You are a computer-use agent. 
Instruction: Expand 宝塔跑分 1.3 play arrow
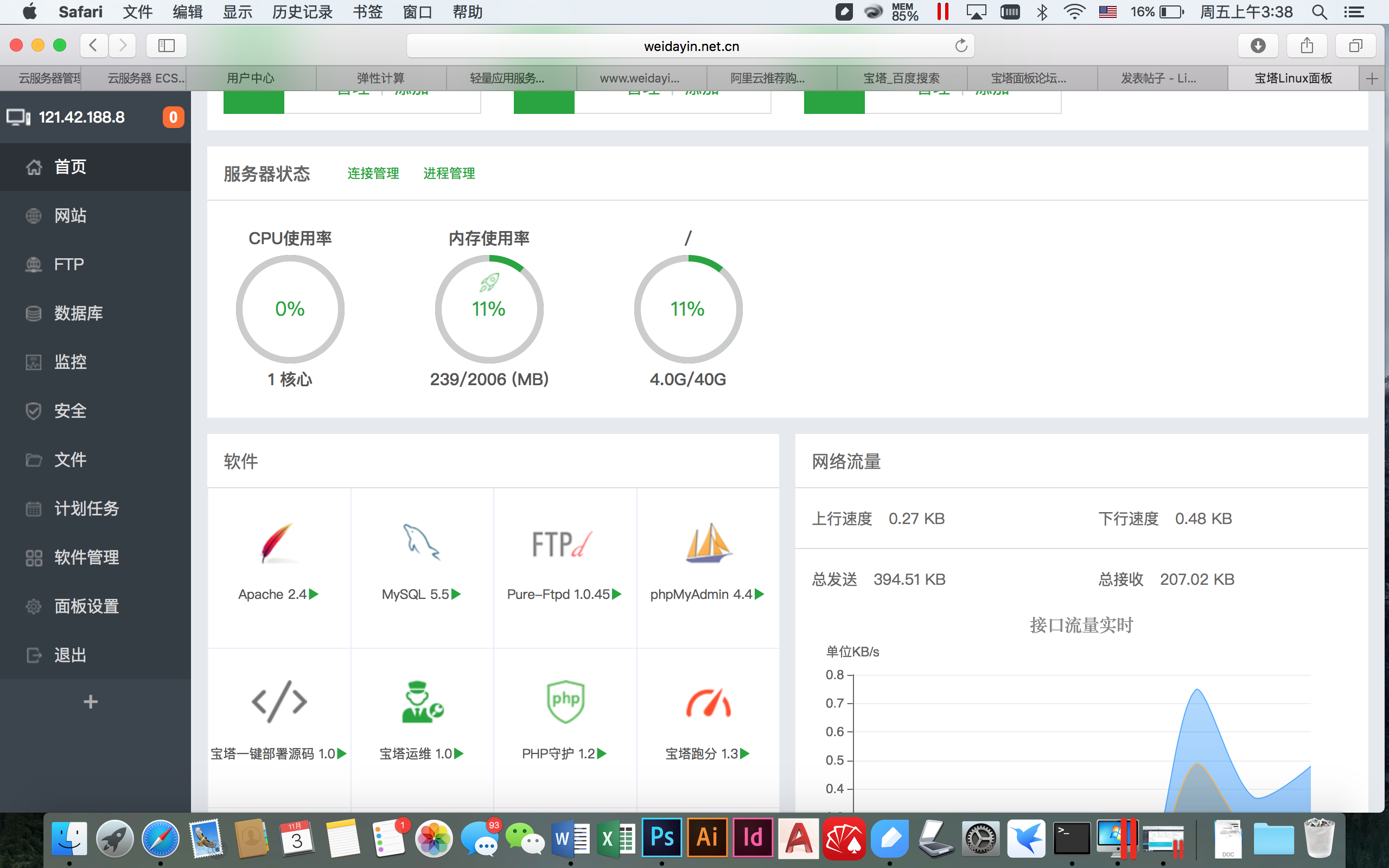[x=744, y=753]
